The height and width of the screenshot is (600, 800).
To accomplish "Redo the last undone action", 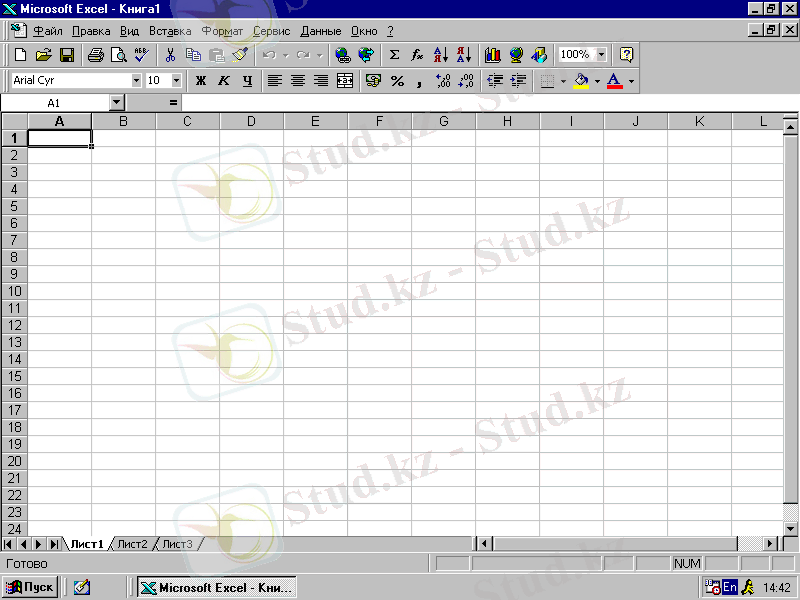I will tap(303, 55).
